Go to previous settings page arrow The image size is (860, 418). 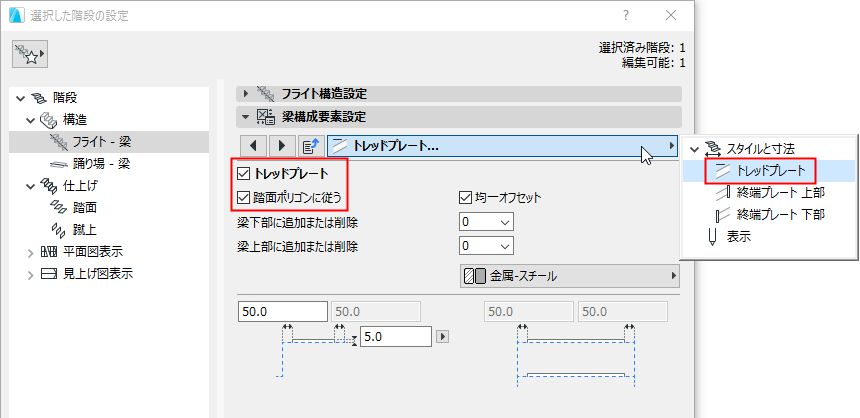point(253,146)
